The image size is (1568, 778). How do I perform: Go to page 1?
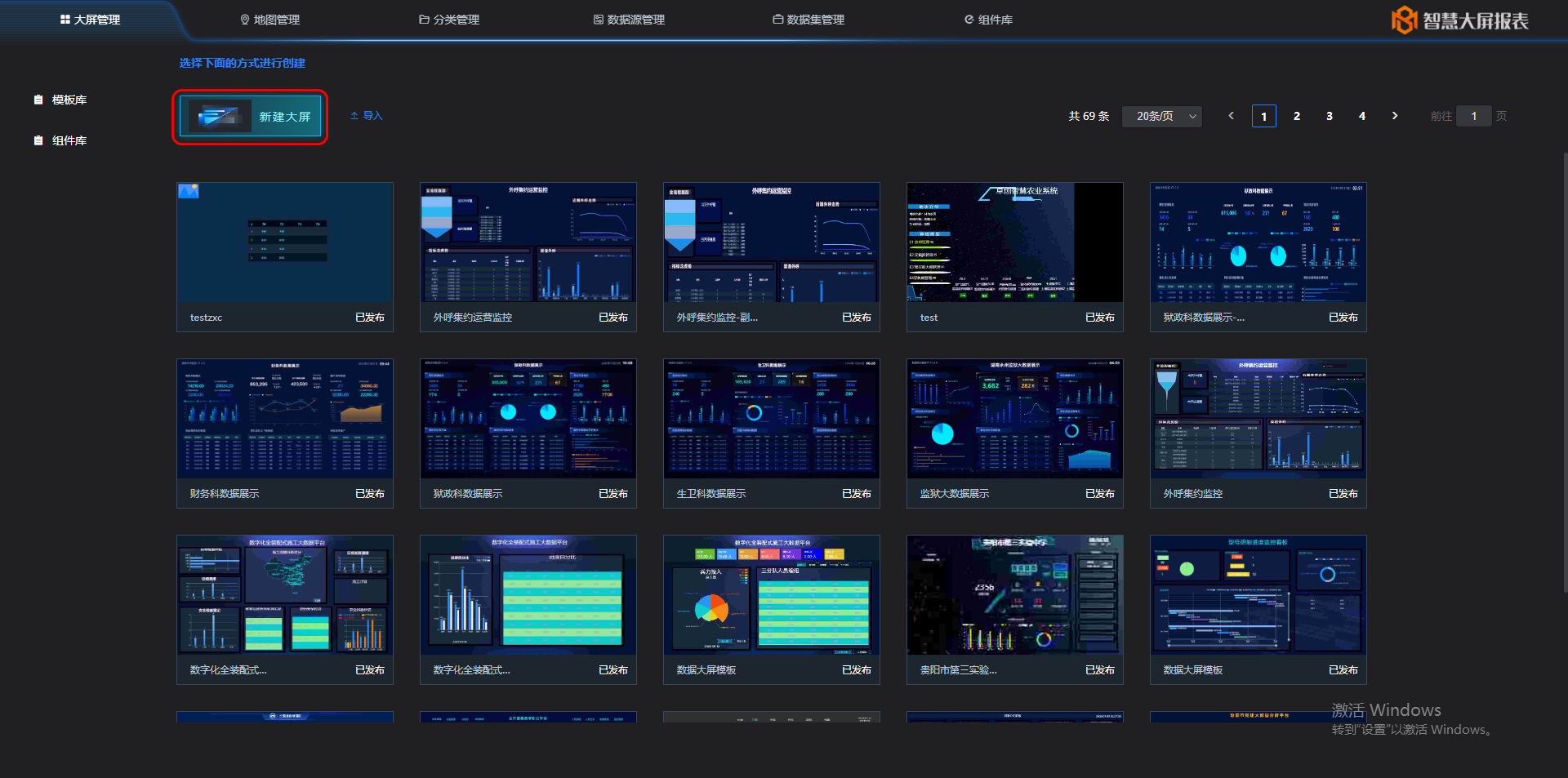pos(1264,116)
